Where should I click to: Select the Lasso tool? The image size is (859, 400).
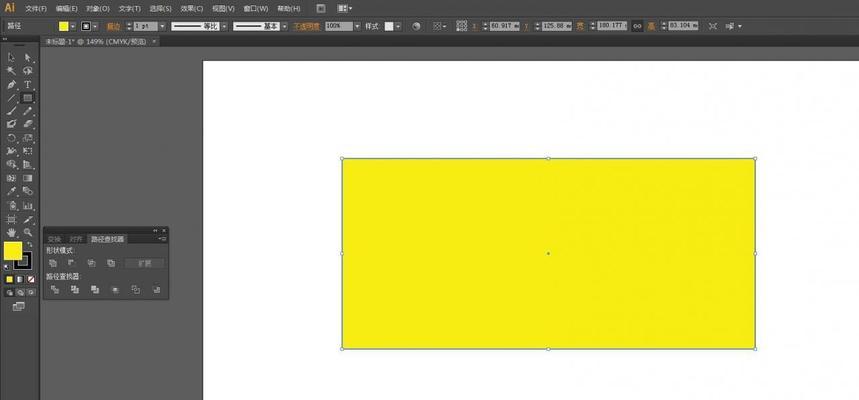(27, 71)
